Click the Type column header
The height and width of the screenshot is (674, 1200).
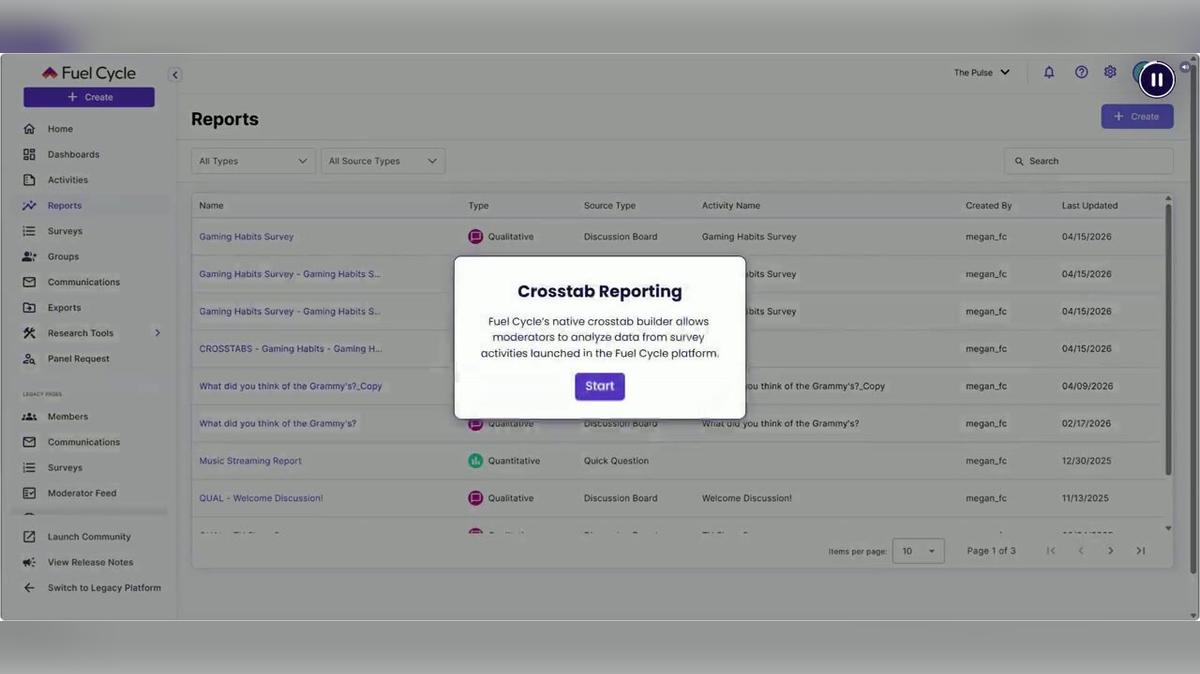(x=478, y=206)
